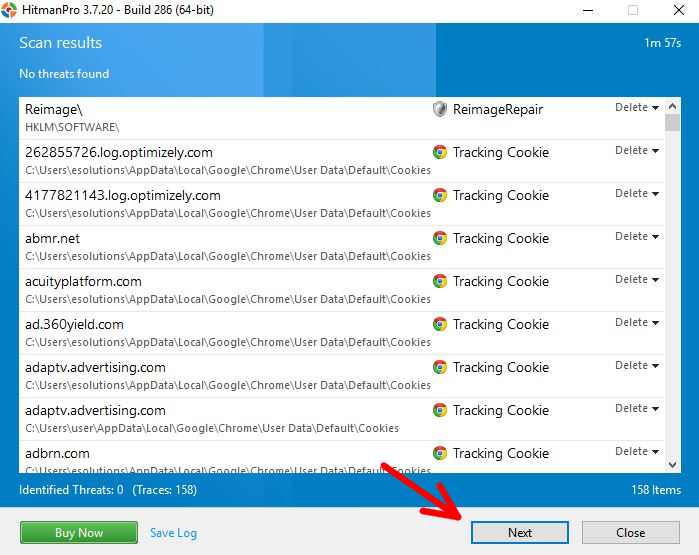
Task: Click Chrome icon in ad.360yield.com row
Action: (x=440, y=324)
